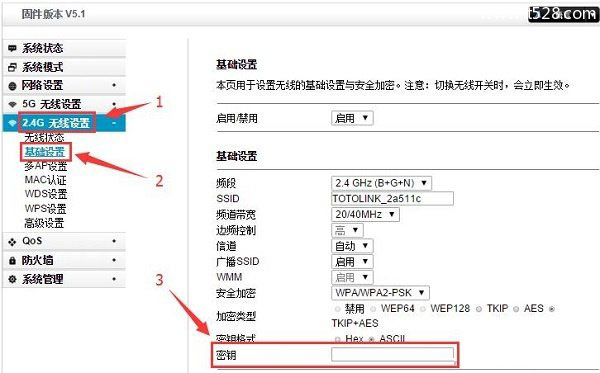Open 系统模式 menu
The width and height of the screenshot is (600, 373).
(64, 67)
